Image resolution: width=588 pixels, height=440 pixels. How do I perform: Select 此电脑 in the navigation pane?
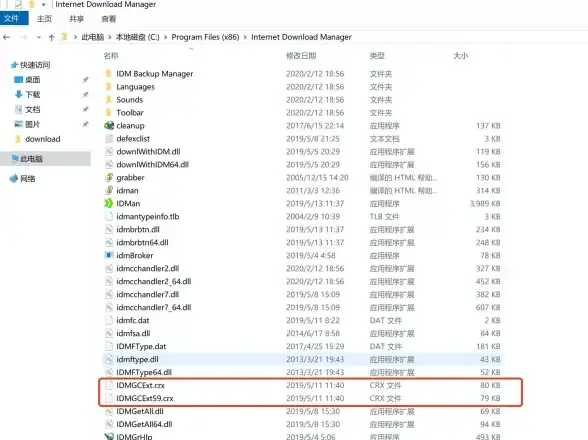31,159
